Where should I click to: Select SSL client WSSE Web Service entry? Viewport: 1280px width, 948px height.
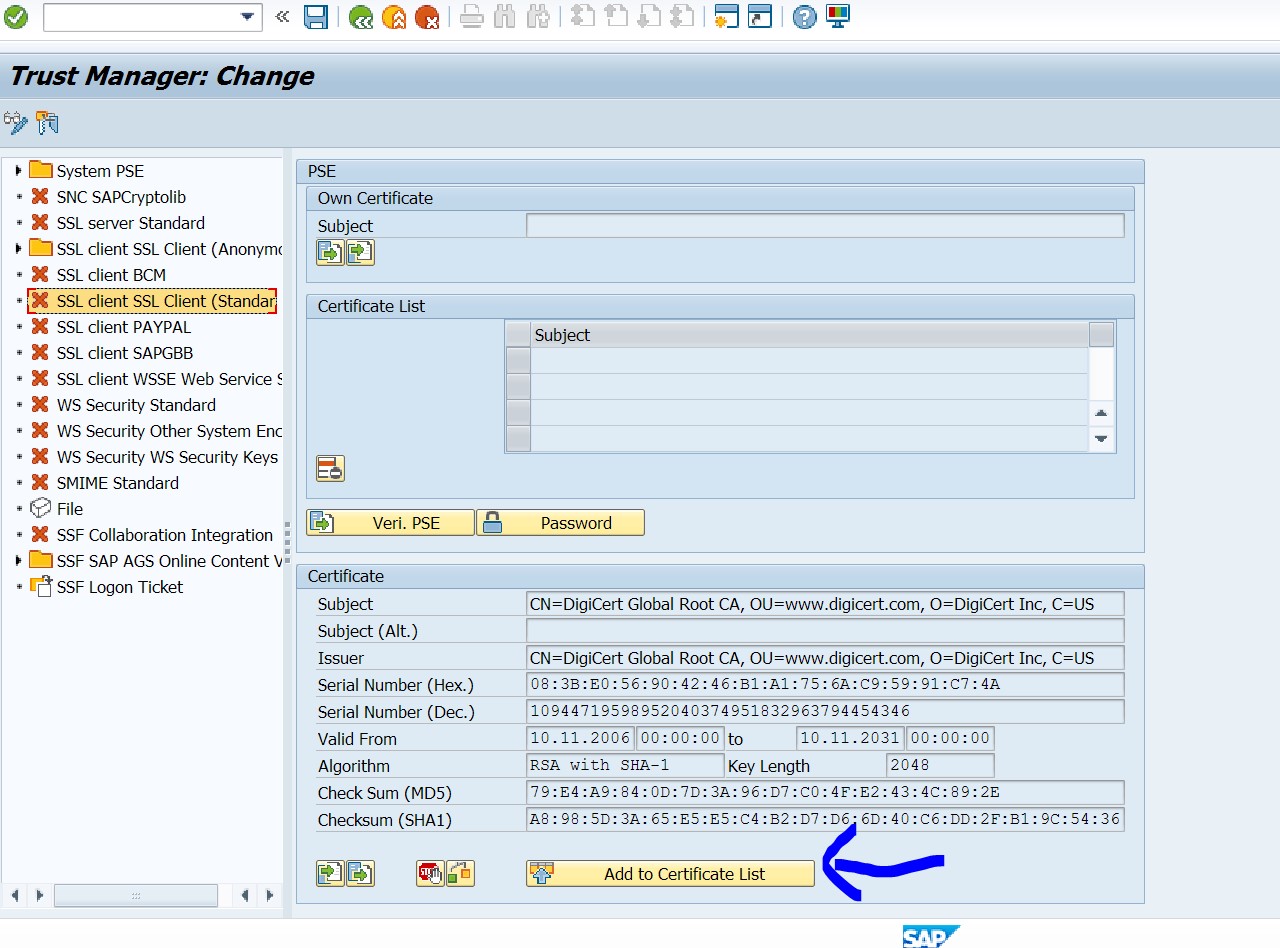(169, 379)
